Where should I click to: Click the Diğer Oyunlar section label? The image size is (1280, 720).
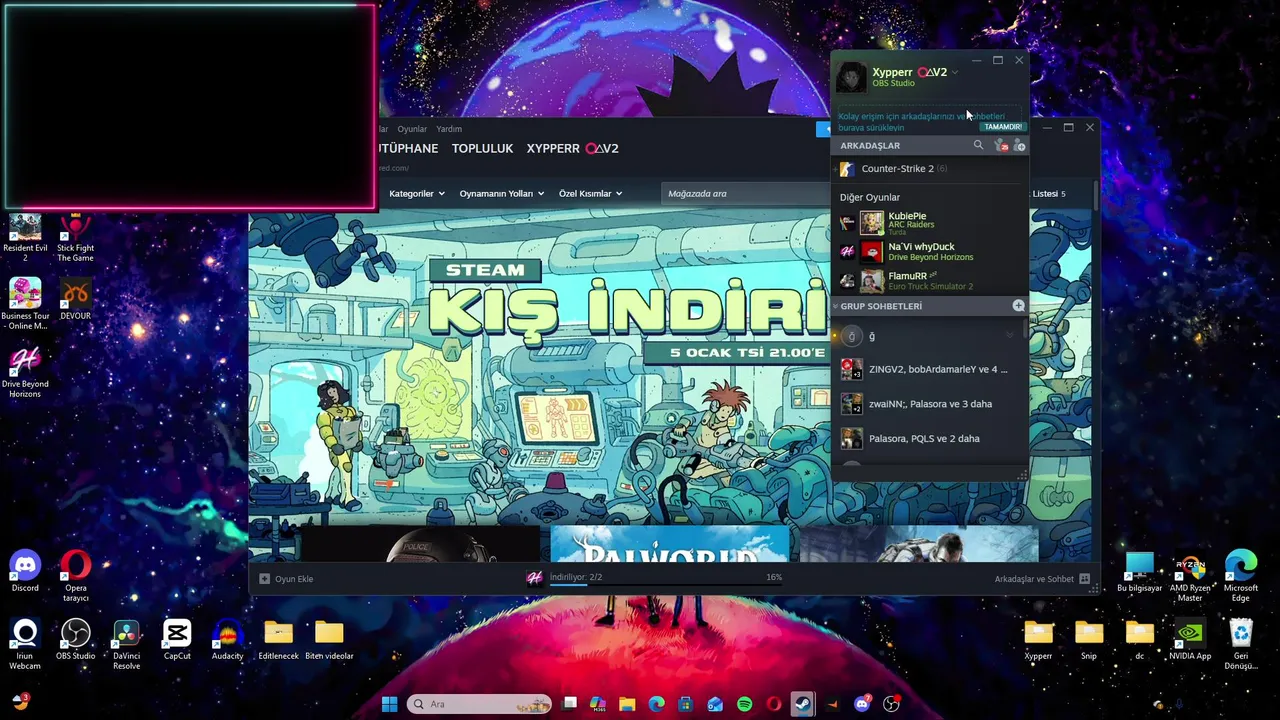pos(870,197)
